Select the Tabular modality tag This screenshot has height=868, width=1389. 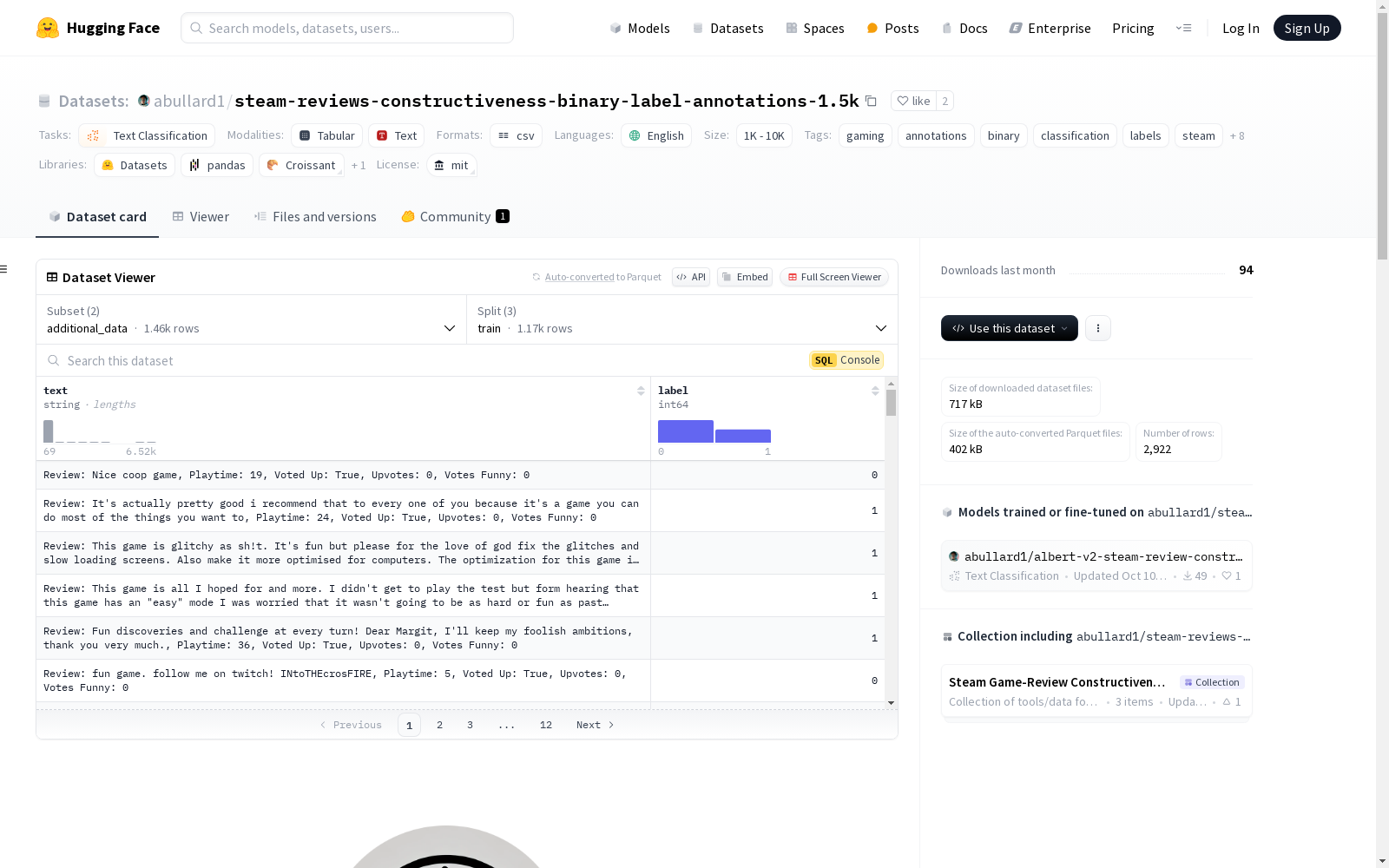click(x=326, y=135)
